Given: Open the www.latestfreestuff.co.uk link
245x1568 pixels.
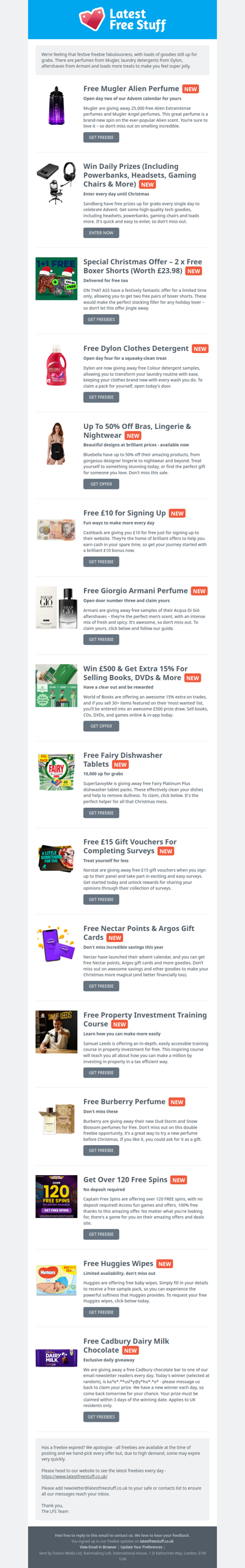Looking at the screenshot, I should click(x=74, y=1477).
